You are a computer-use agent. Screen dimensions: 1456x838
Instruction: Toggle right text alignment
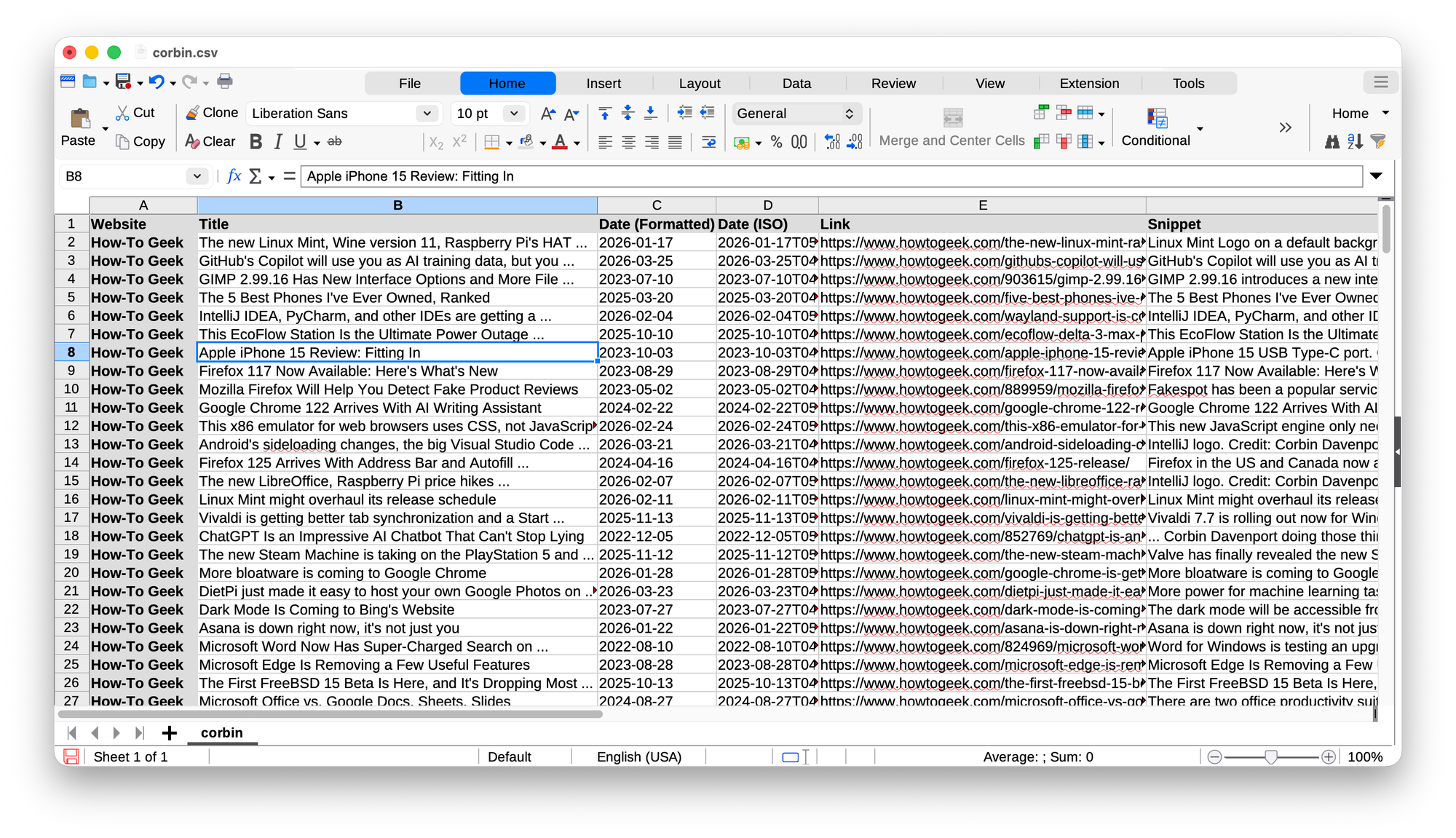pyautogui.click(x=652, y=143)
